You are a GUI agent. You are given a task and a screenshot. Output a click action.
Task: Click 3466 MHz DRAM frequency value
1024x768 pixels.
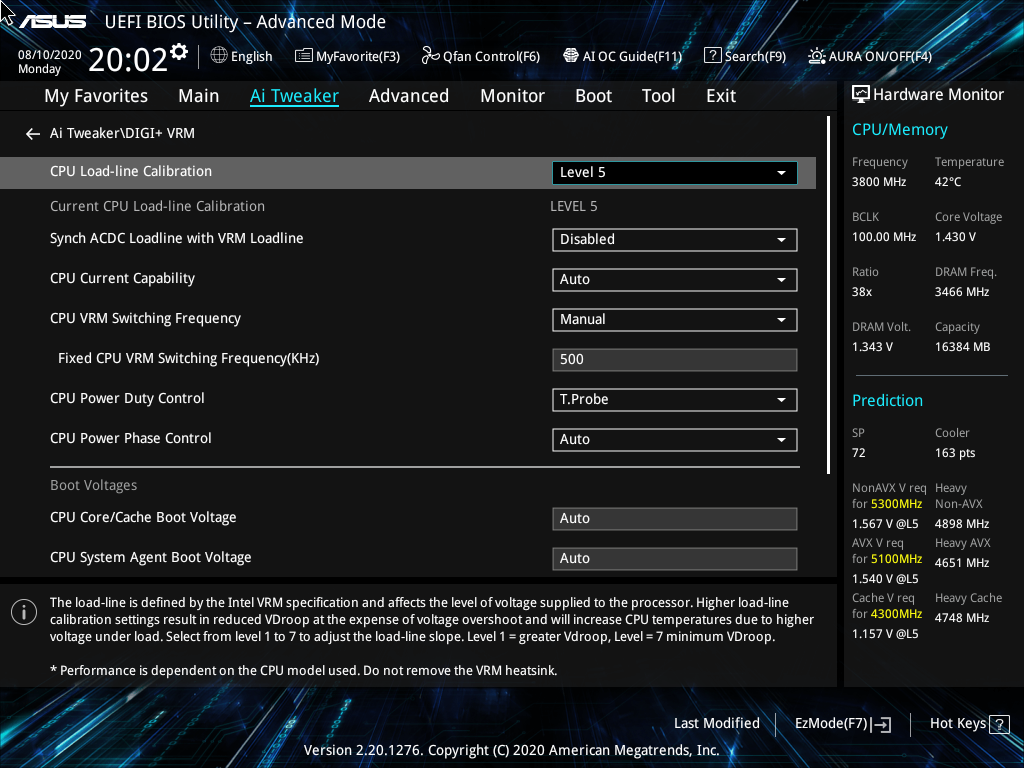pos(961,292)
